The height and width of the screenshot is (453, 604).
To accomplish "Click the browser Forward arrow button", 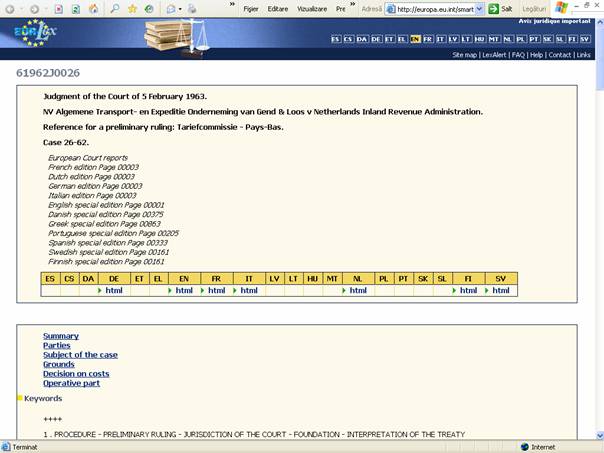I will coord(34,9).
